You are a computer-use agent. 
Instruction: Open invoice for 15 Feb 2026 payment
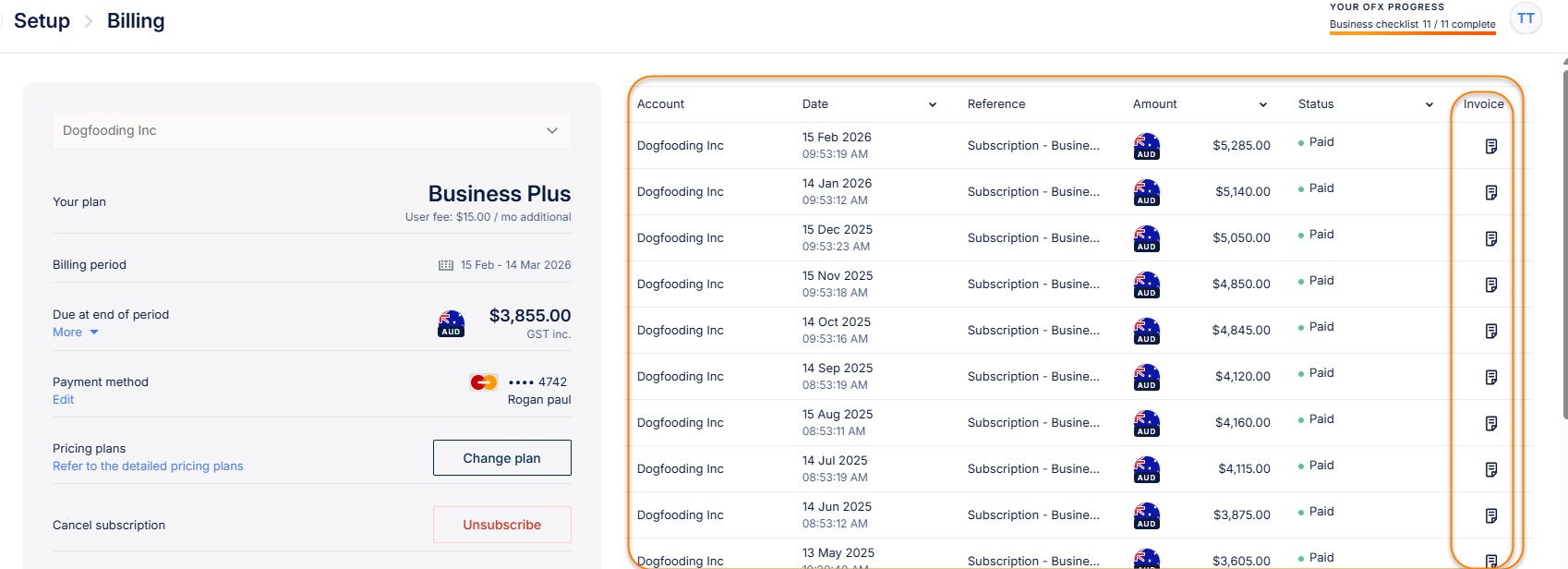[1490, 146]
